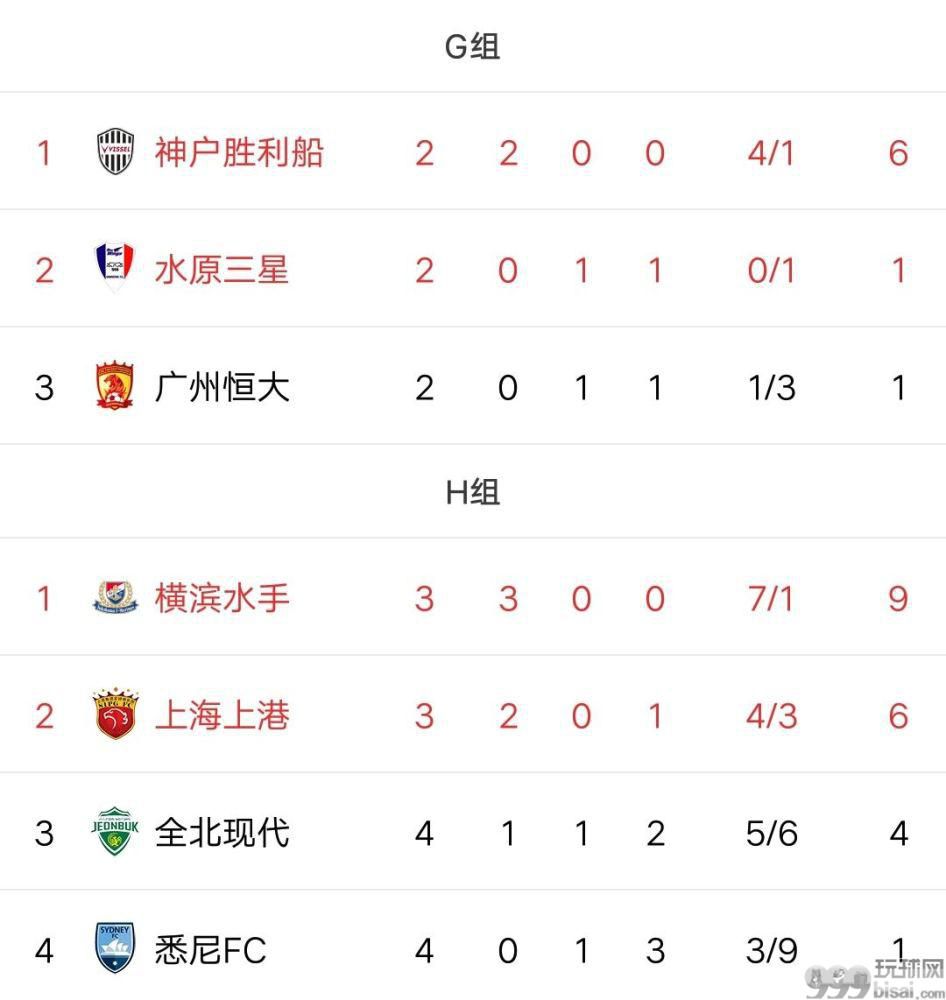Viewport: 946px width, 1000px height.
Task: Open the 神户胜利船 team page
Action: [x=239, y=152]
